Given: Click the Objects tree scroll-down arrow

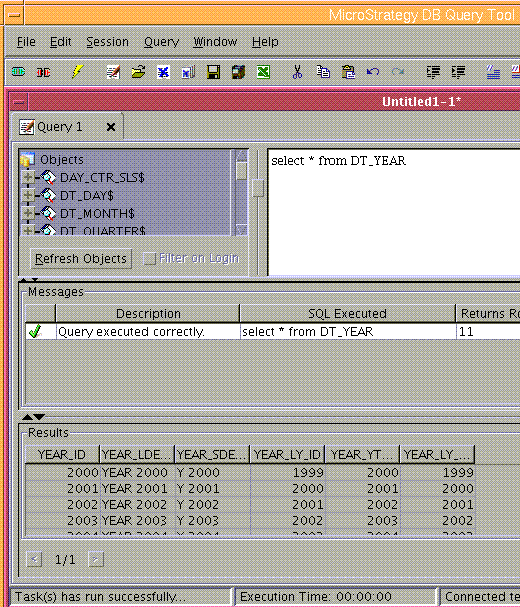Looking at the screenshot, I should (x=241, y=230).
